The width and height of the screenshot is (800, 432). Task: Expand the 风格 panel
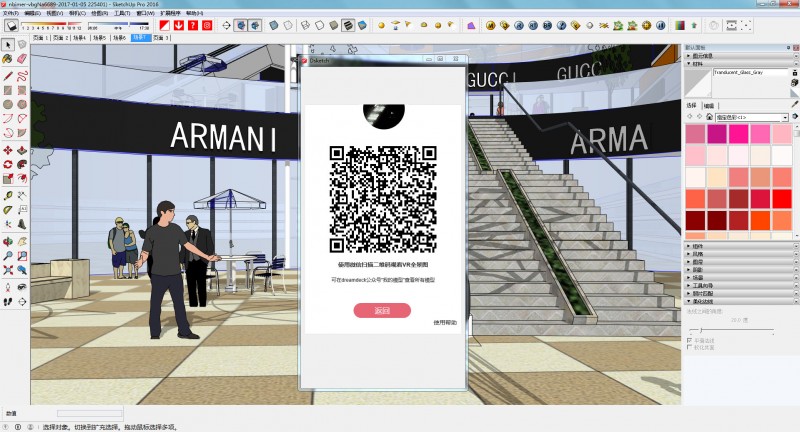741,253
